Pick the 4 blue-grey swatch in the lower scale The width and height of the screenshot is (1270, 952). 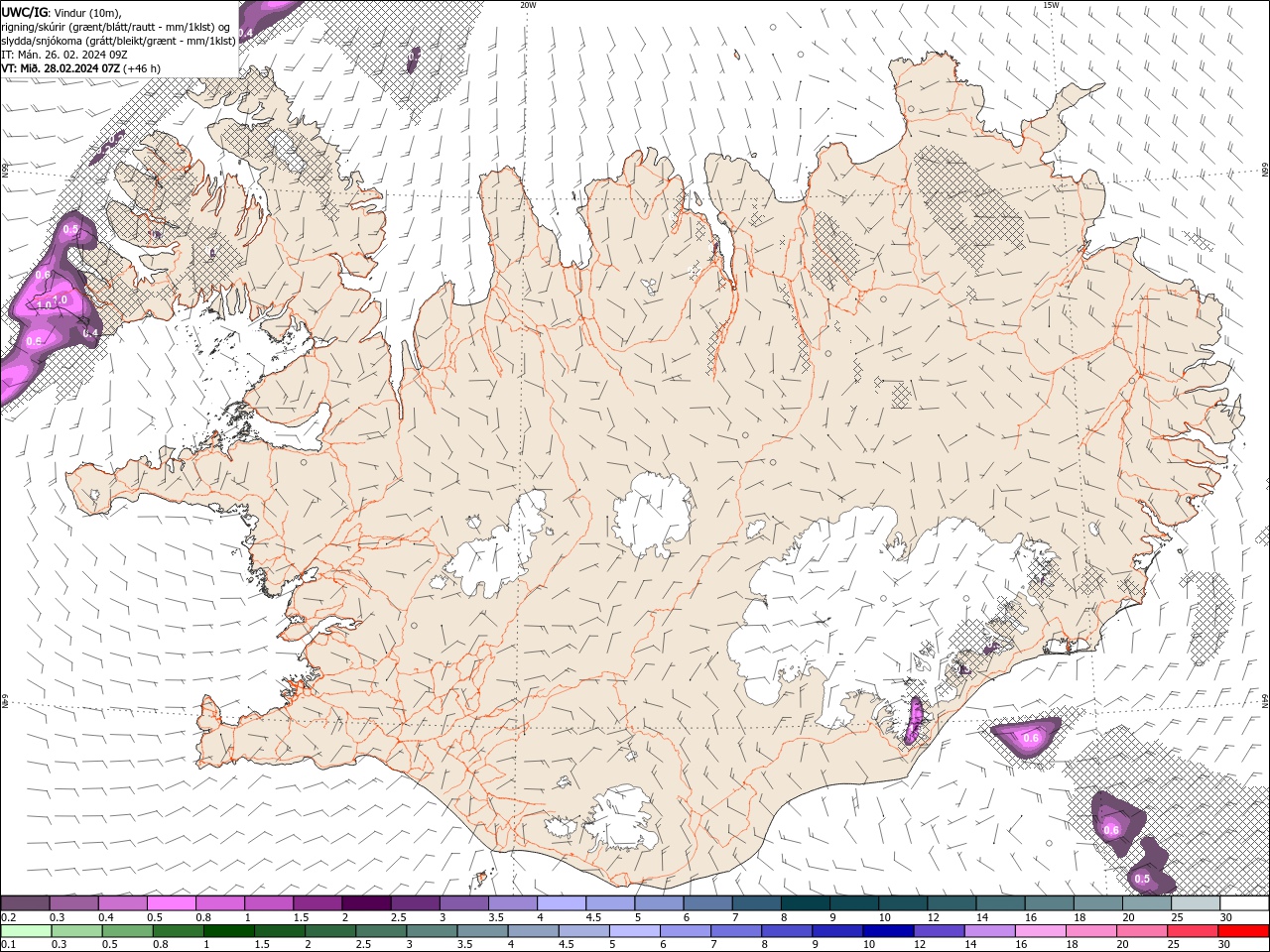tap(533, 931)
